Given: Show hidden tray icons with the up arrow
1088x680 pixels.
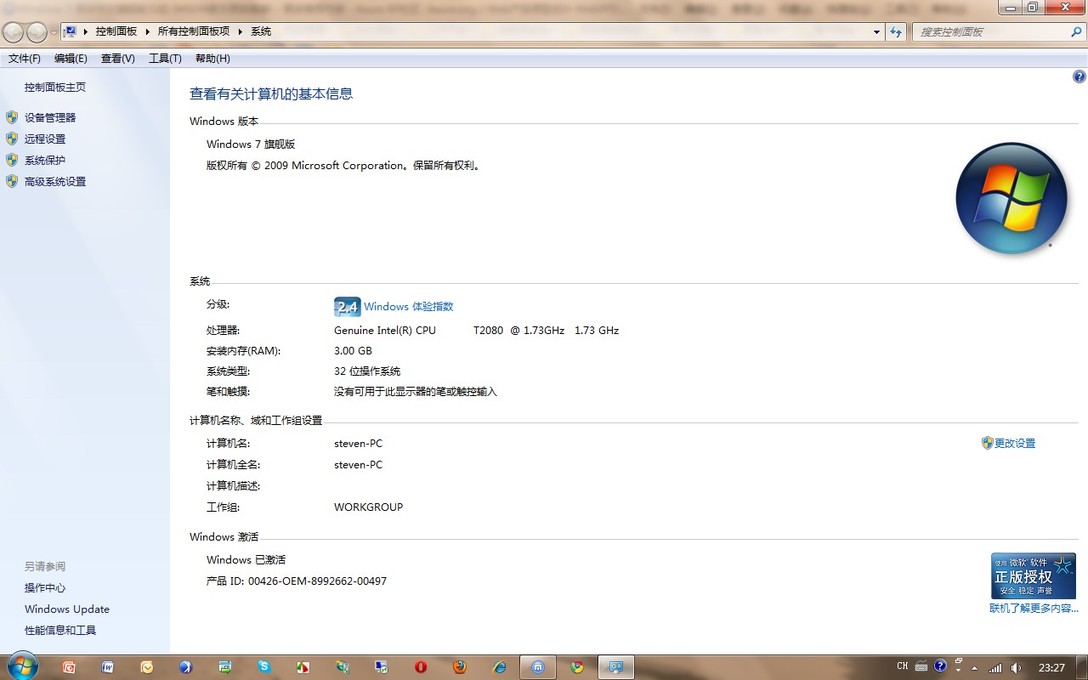Looking at the screenshot, I should (974, 668).
